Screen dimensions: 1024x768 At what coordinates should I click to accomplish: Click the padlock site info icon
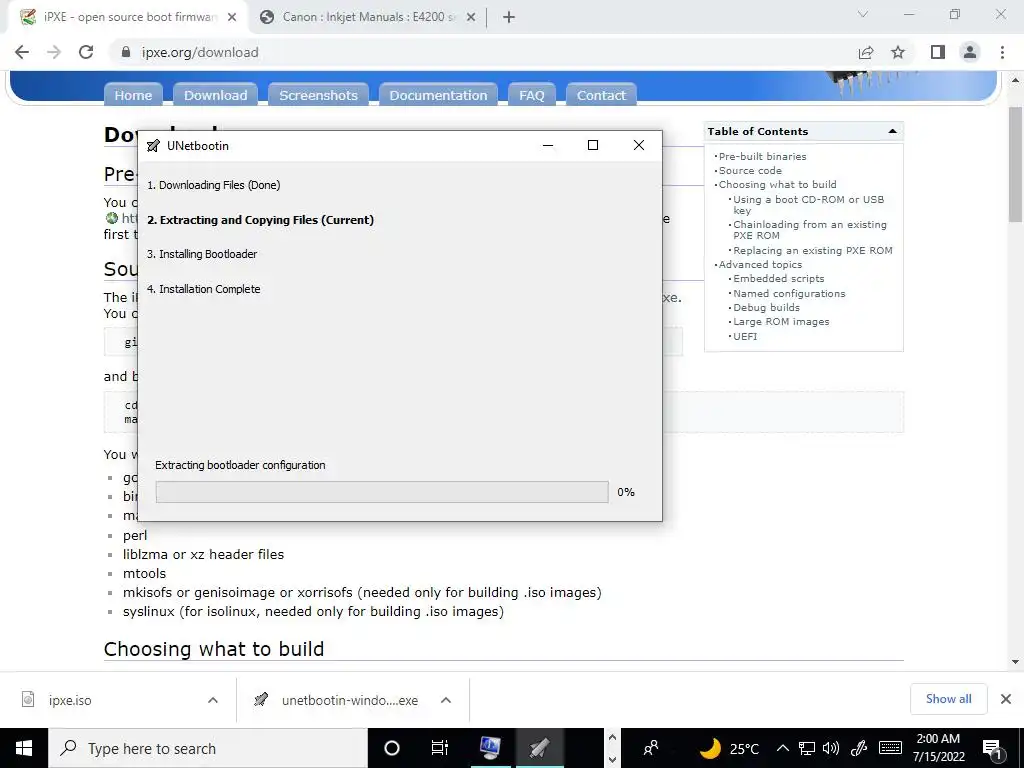point(126,52)
